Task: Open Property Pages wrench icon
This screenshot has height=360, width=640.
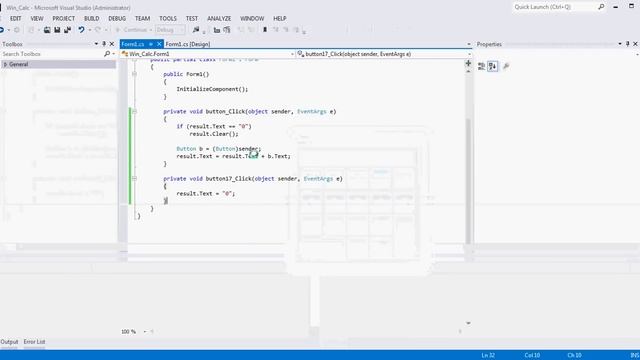Action: pos(506,66)
